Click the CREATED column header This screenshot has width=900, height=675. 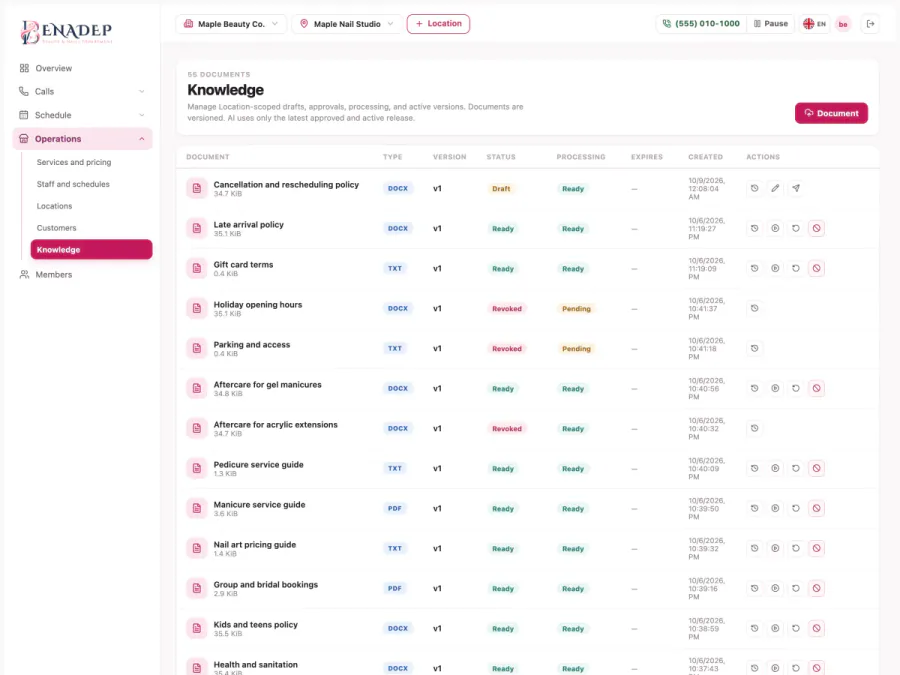pos(705,157)
